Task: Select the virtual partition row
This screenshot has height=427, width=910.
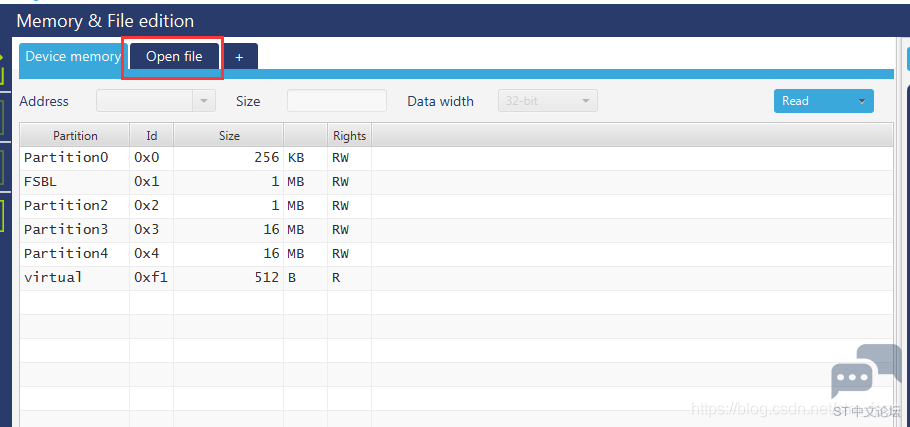Action: 457,278
